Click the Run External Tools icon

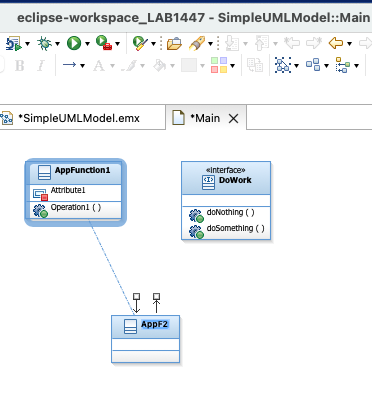coord(104,43)
